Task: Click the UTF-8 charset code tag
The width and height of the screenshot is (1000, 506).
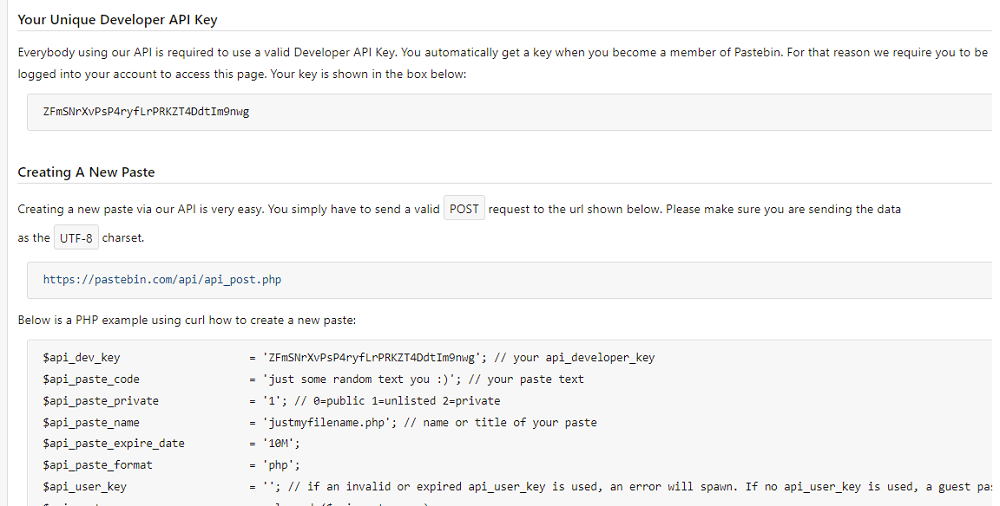Action: (76, 239)
